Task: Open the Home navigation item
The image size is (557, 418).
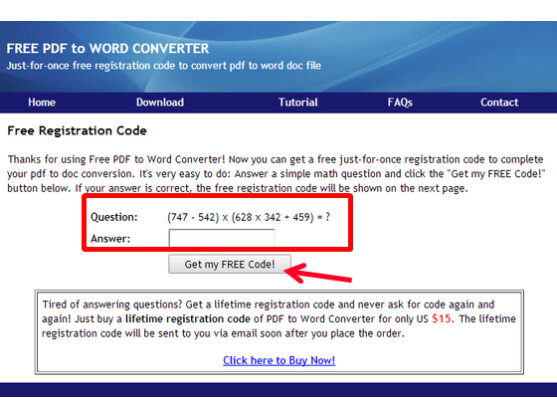Action: [42, 102]
